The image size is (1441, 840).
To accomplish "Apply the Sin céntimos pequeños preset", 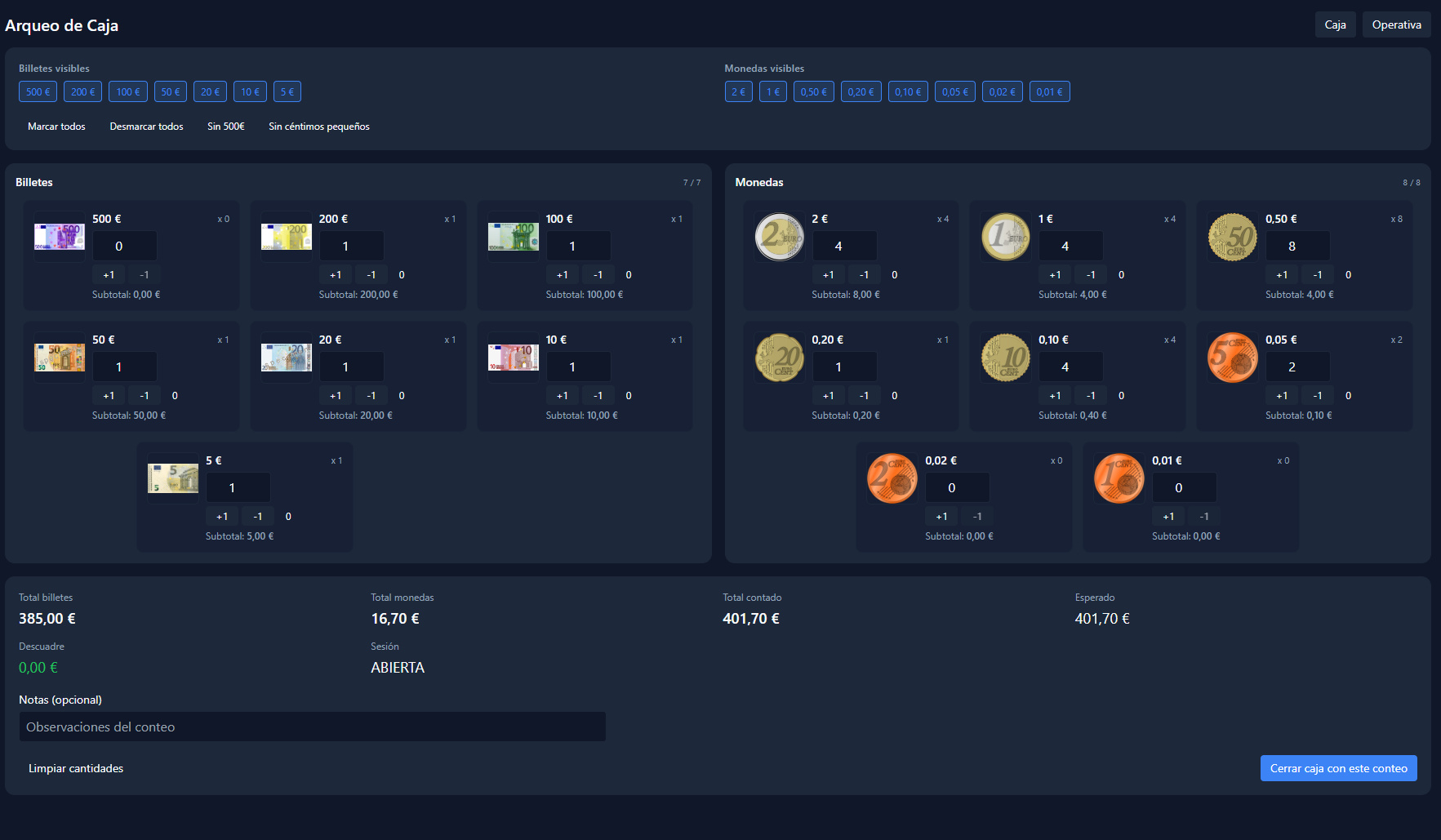I will coord(318,127).
